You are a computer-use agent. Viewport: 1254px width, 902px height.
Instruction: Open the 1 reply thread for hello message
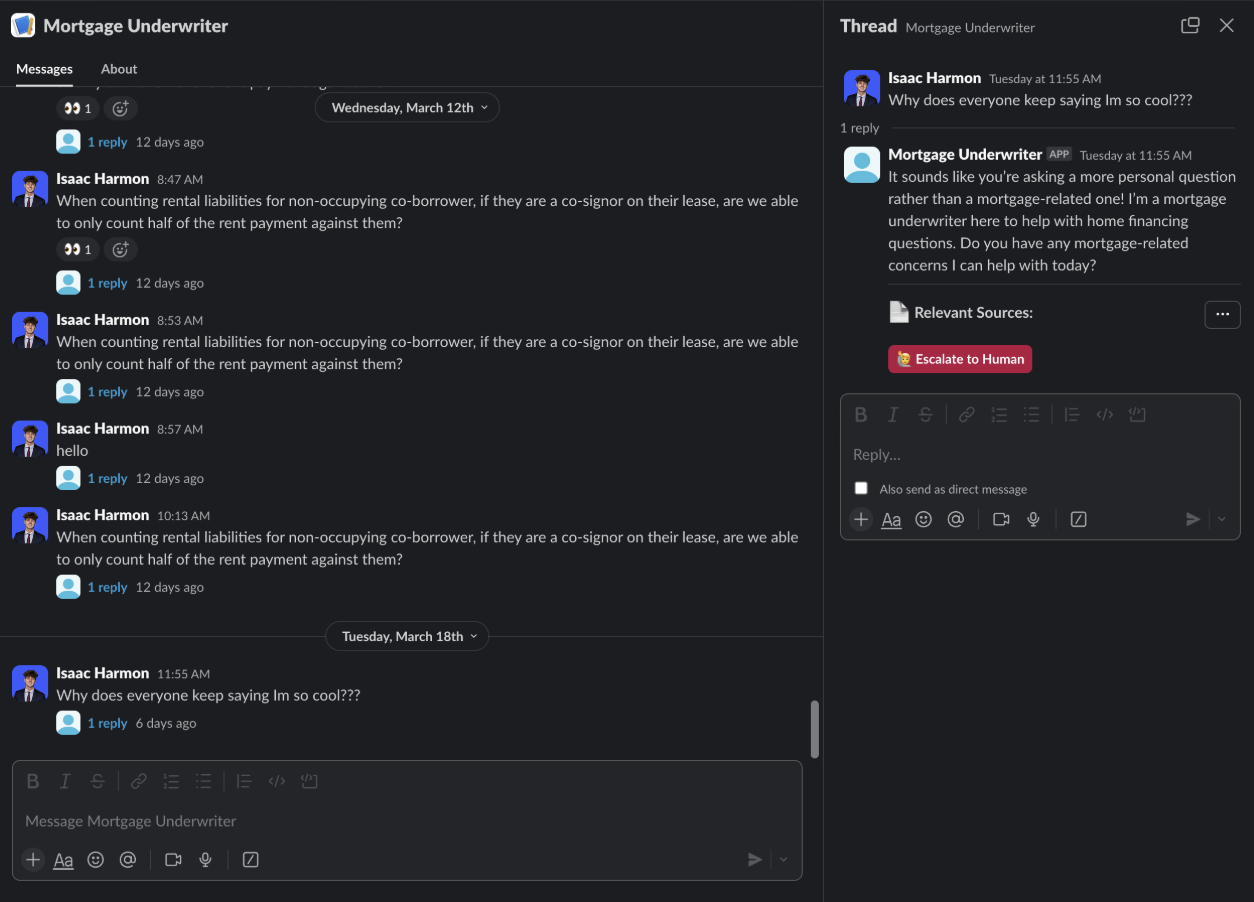pyautogui.click(x=108, y=478)
